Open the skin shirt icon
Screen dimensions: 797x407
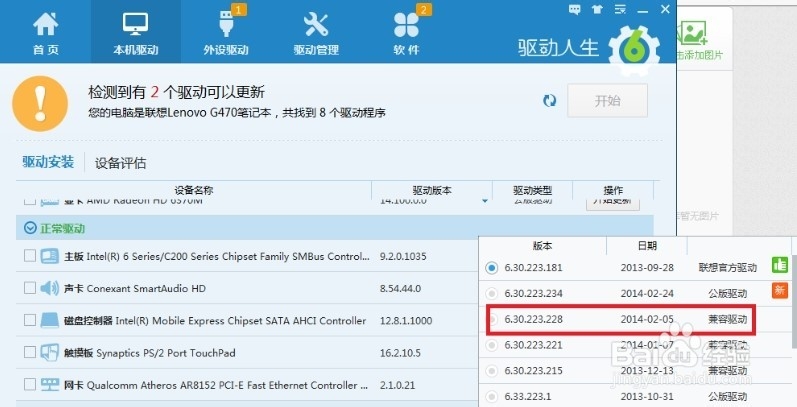(597, 9)
